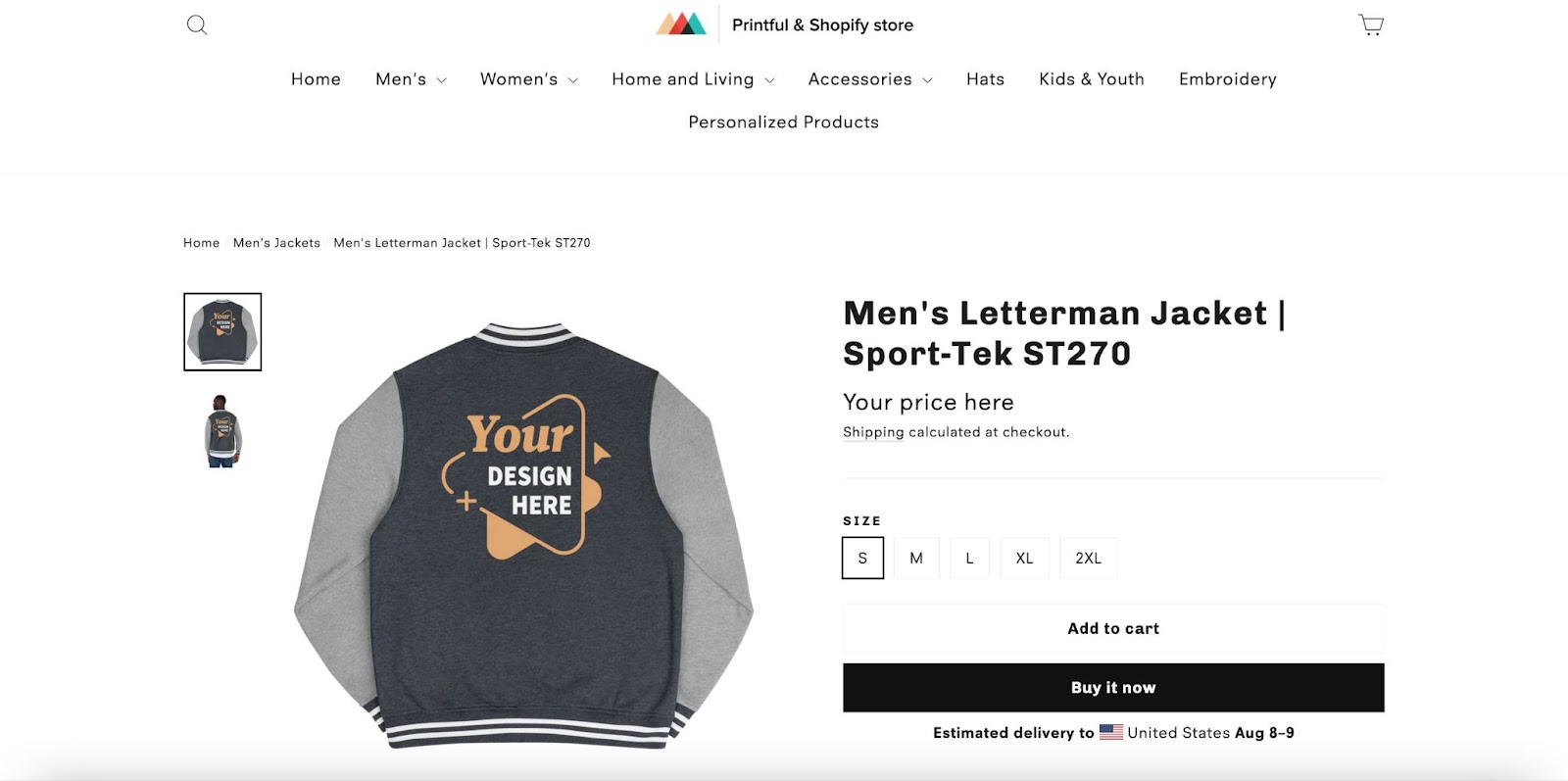Expand the Women's dropdown menu
The image size is (1568, 781).
click(x=528, y=79)
